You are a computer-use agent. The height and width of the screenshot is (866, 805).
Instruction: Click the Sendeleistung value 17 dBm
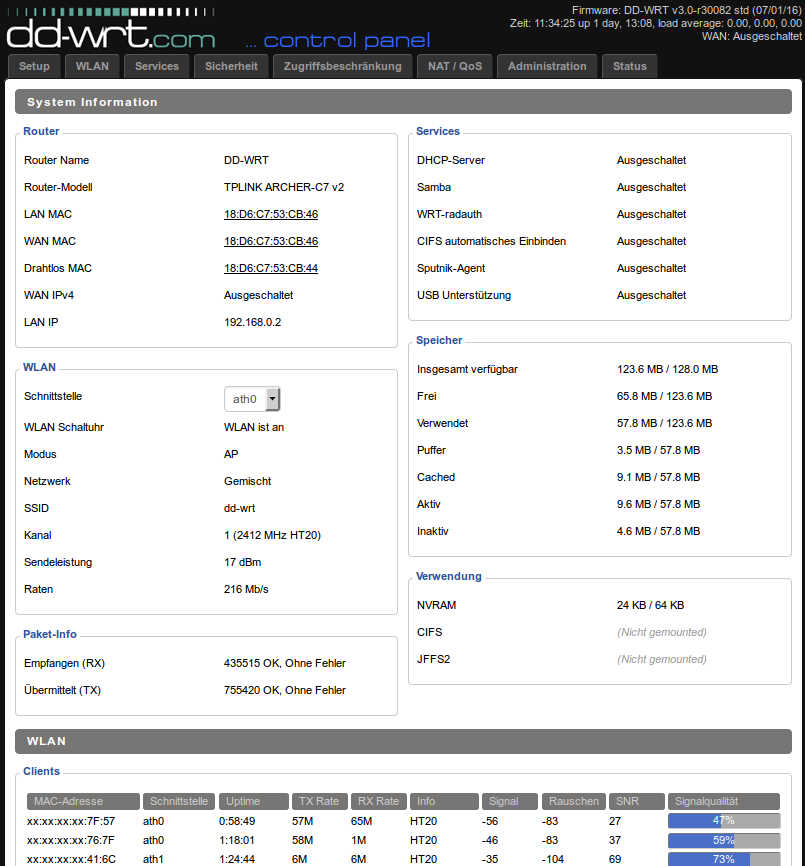(x=242, y=562)
